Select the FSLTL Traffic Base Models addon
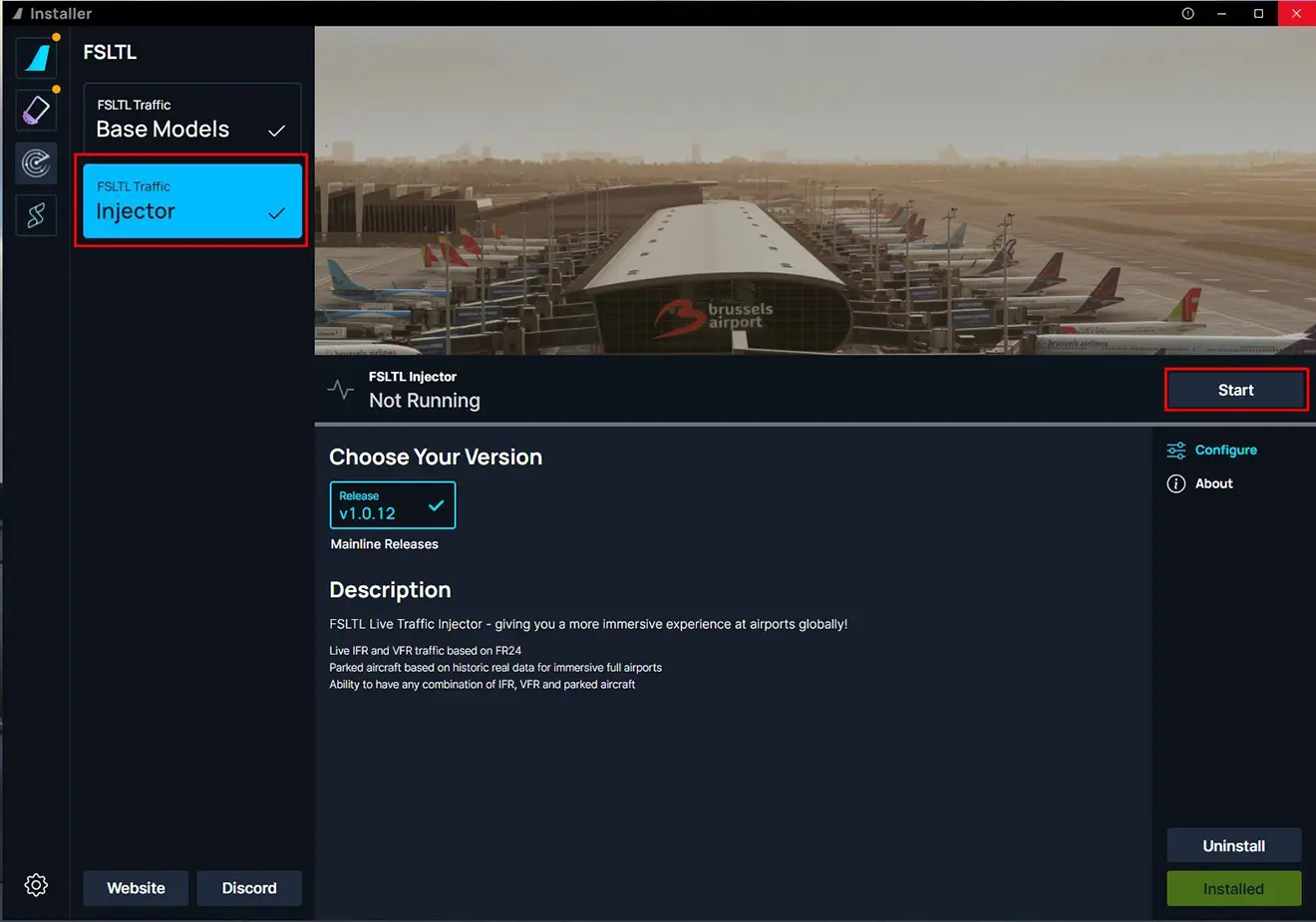The image size is (1316, 922). (192, 119)
